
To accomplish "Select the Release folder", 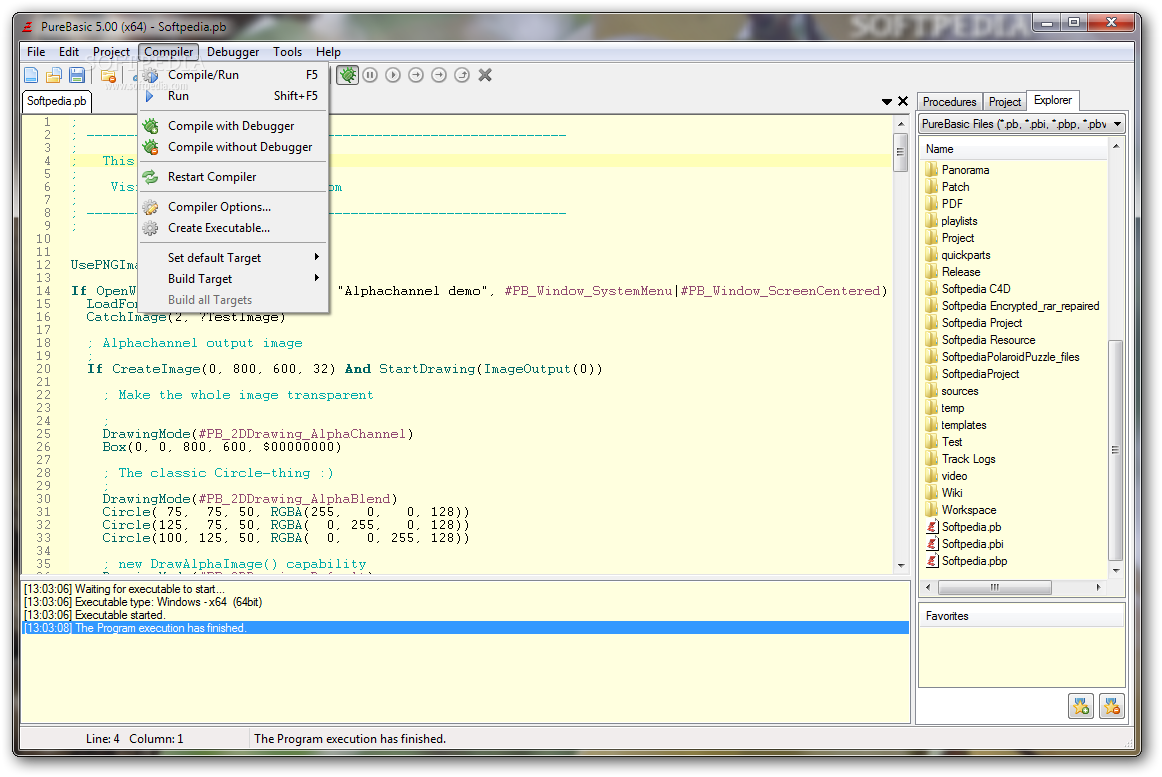I will pos(960,272).
